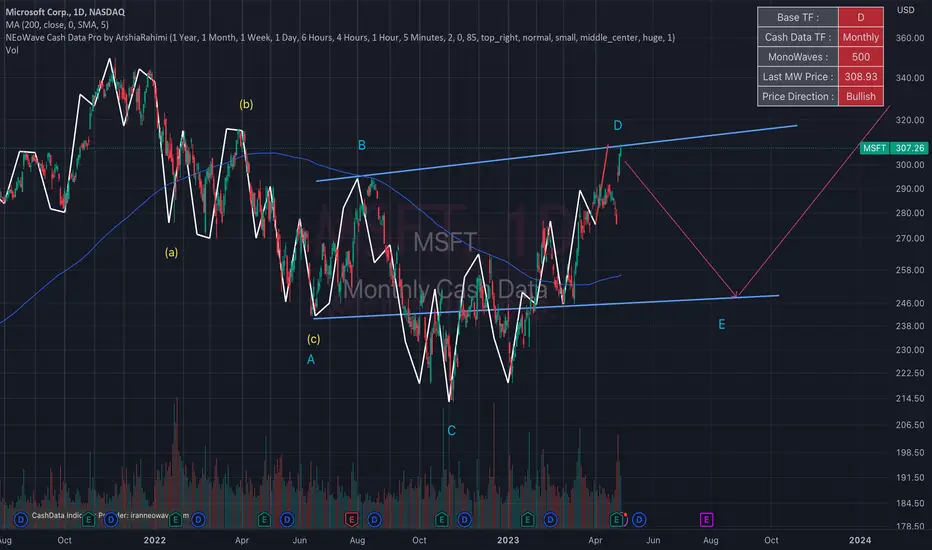Screen dimensions: 932x550
Task: Select the NEoWave Cash Data Pro legend
Action: click(x=340, y=37)
